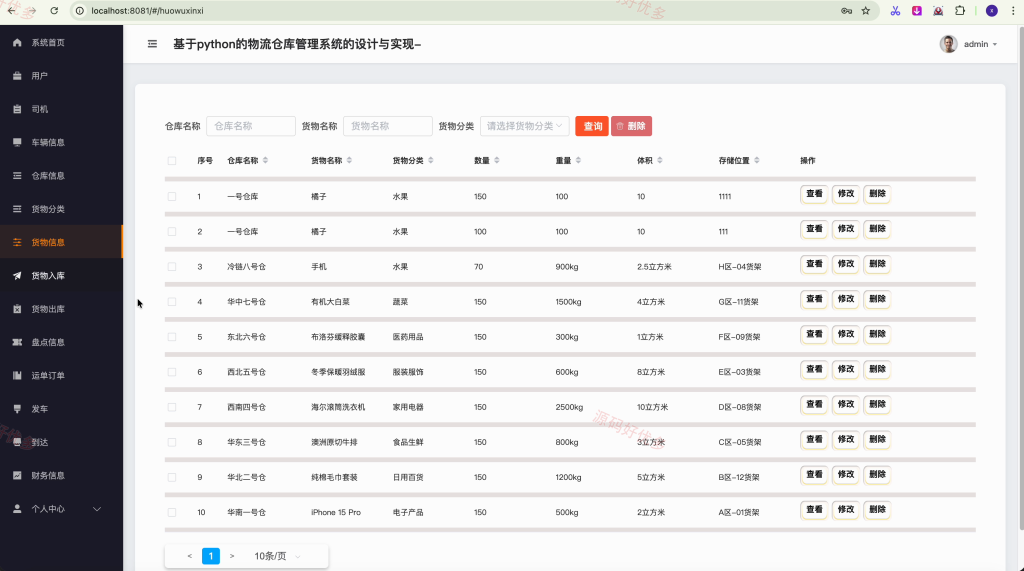Click the 货物信息 sidebar icon
The image size is (1024, 571).
pyautogui.click(x=17, y=242)
